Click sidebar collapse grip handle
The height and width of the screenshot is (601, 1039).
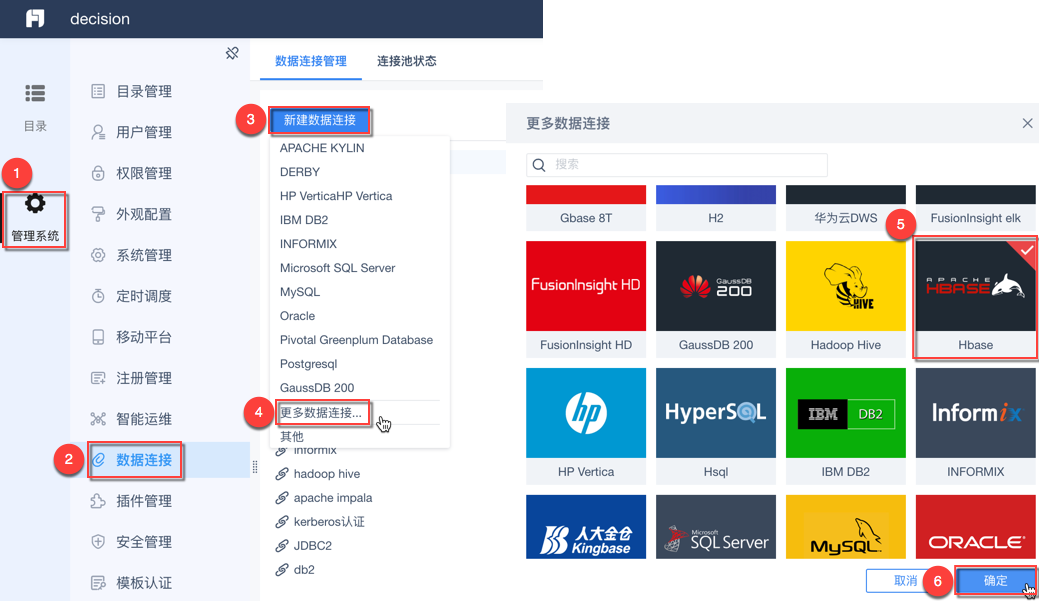(x=255, y=467)
